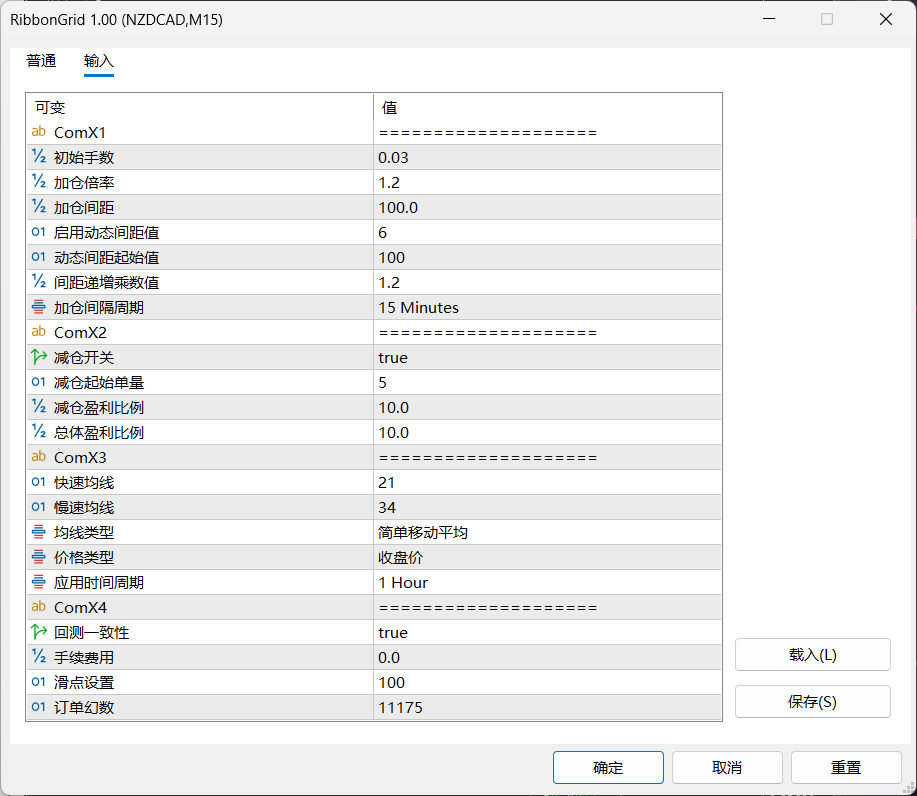Click the ½ icon next to 总体盈利比例
The height and width of the screenshot is (796, 917).
(39, 432)
